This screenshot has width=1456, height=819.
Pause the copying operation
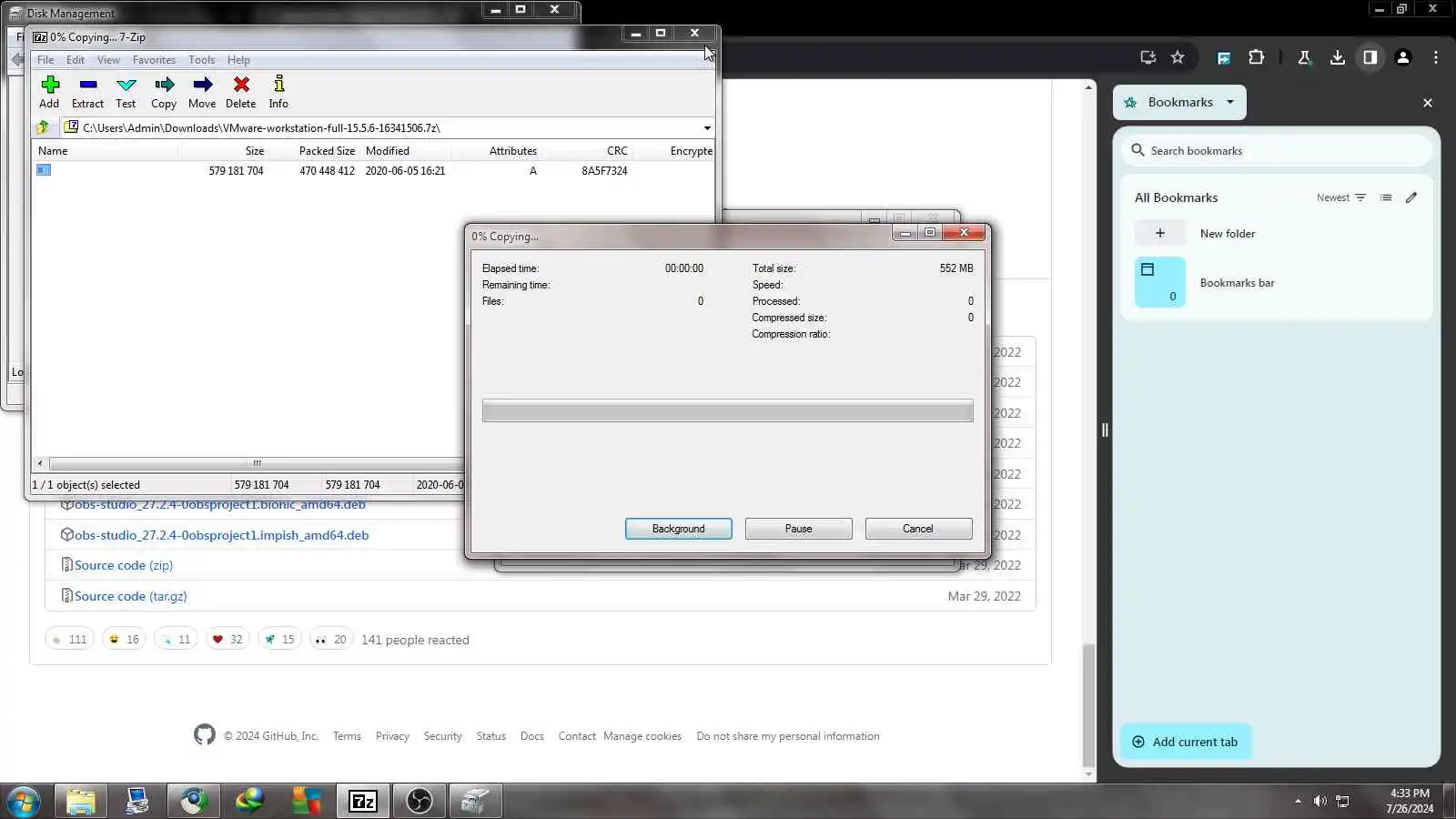click(799, 529)
